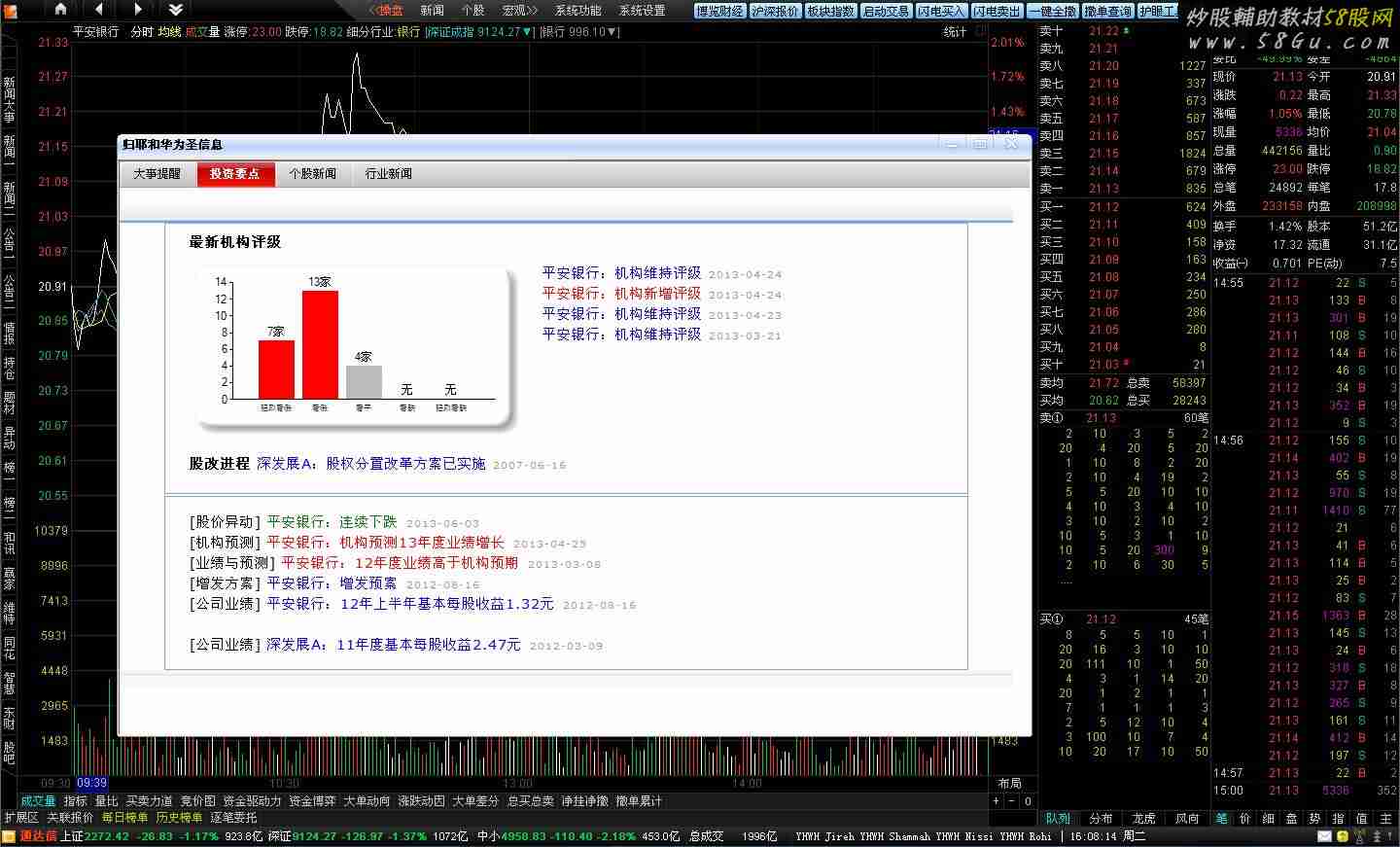The height and width of the screenshot is (847, 1400).
Task: Switch to the 大事提醒 tab
Action: pos(157,174)
